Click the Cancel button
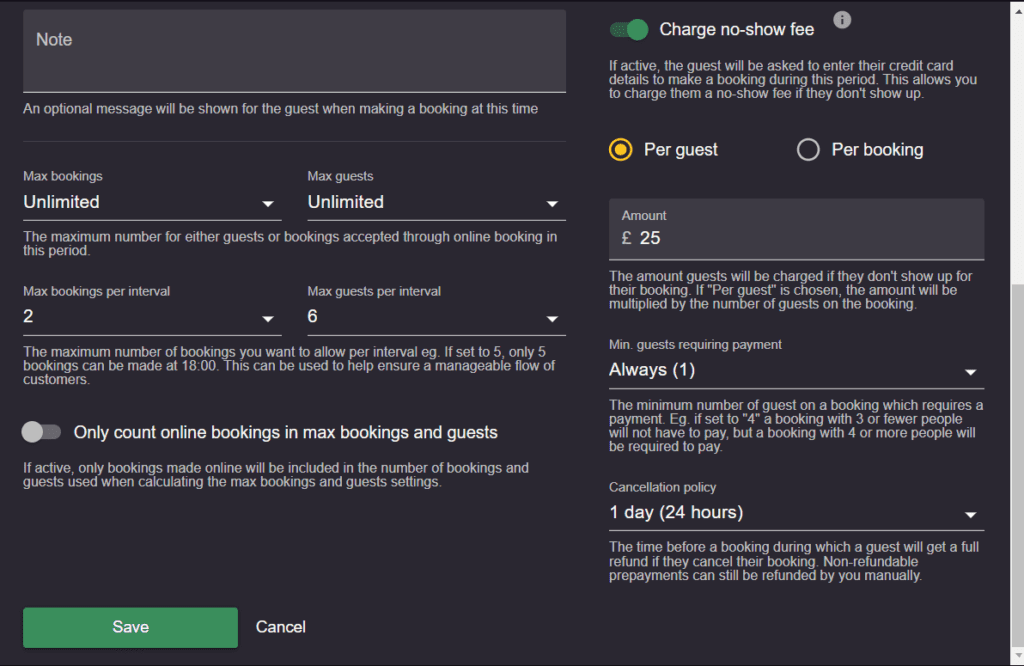This screenshot has height=666, width=1024. pos(281,627)
